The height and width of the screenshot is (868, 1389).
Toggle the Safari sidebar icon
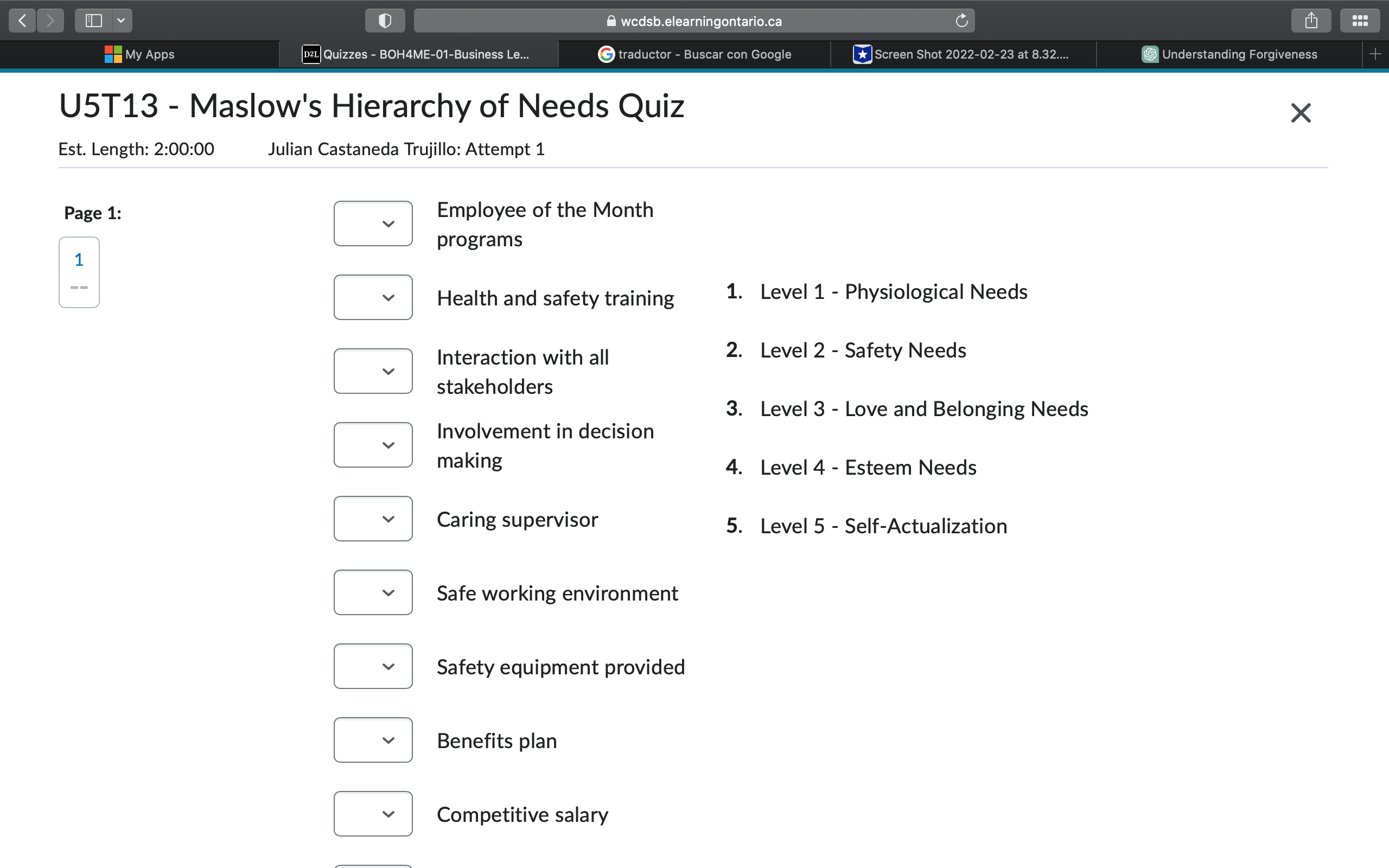93,21
